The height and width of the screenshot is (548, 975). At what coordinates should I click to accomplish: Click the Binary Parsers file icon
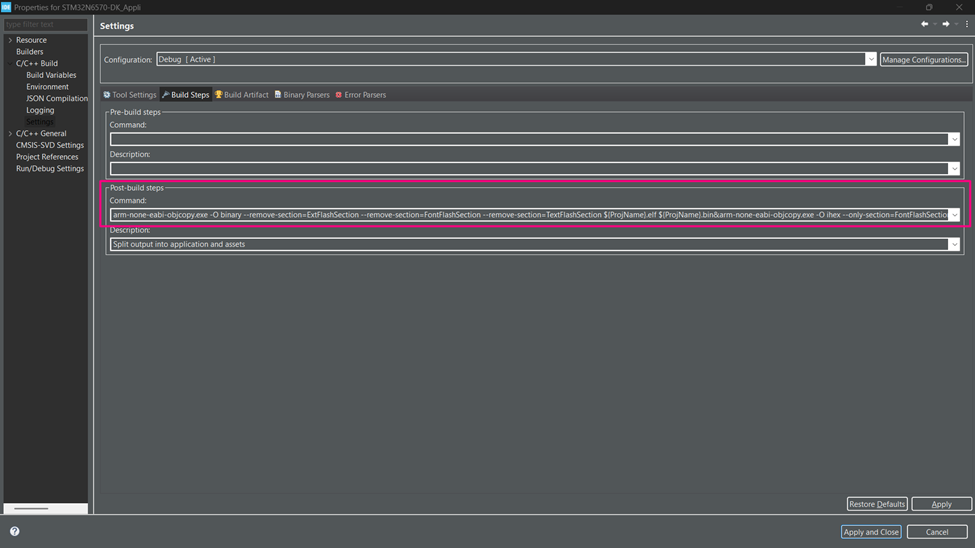click(x=278, y=95)
